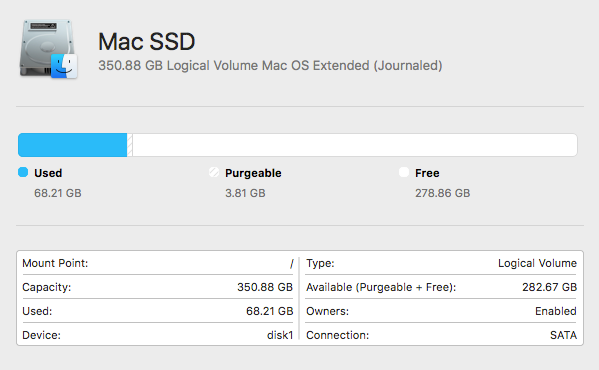Click the Purgeable label in legend

point(253,173)
